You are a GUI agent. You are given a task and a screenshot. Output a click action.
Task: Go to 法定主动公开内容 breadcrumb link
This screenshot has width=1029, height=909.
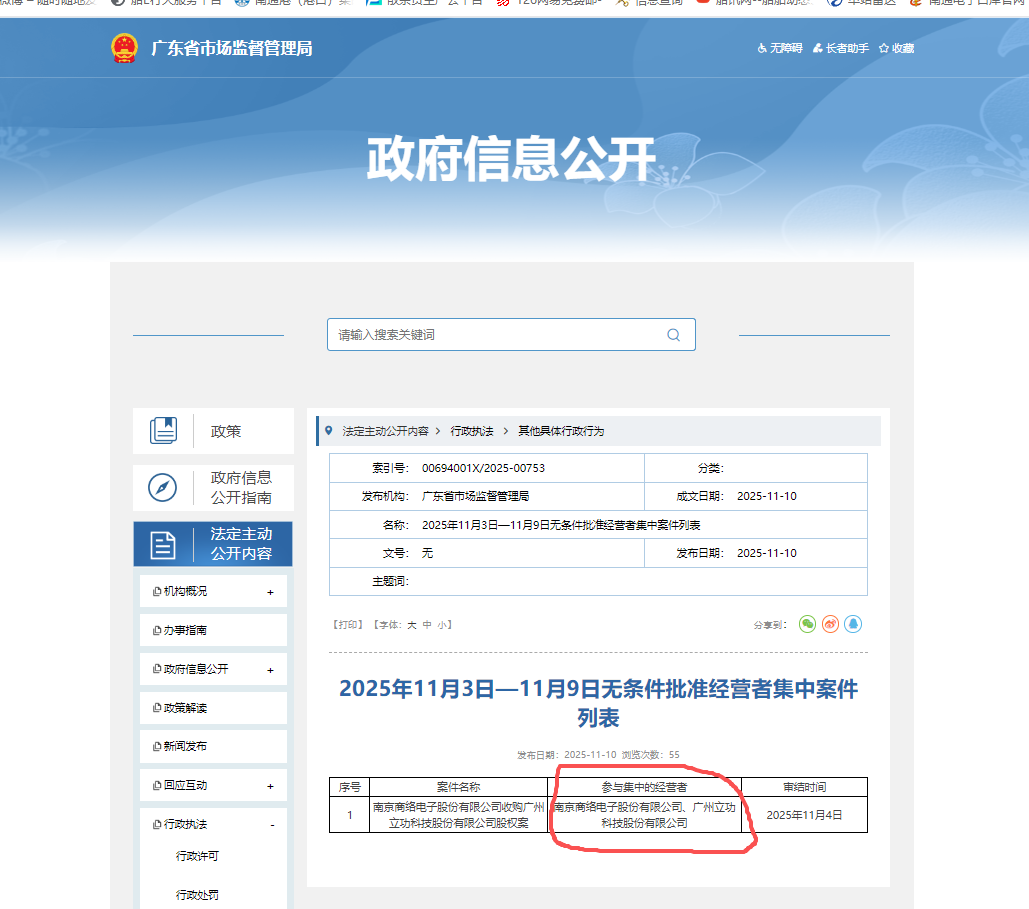tap(385, 431)
